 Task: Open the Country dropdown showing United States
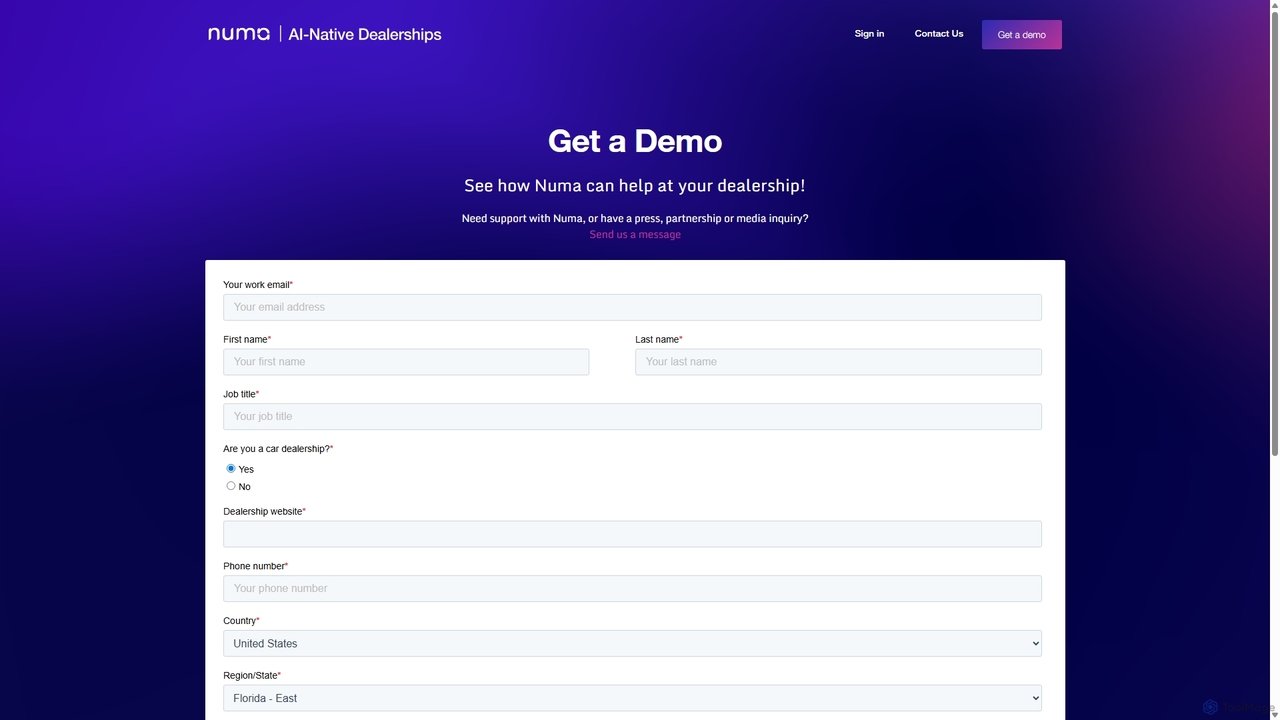[x=632, y=643]
